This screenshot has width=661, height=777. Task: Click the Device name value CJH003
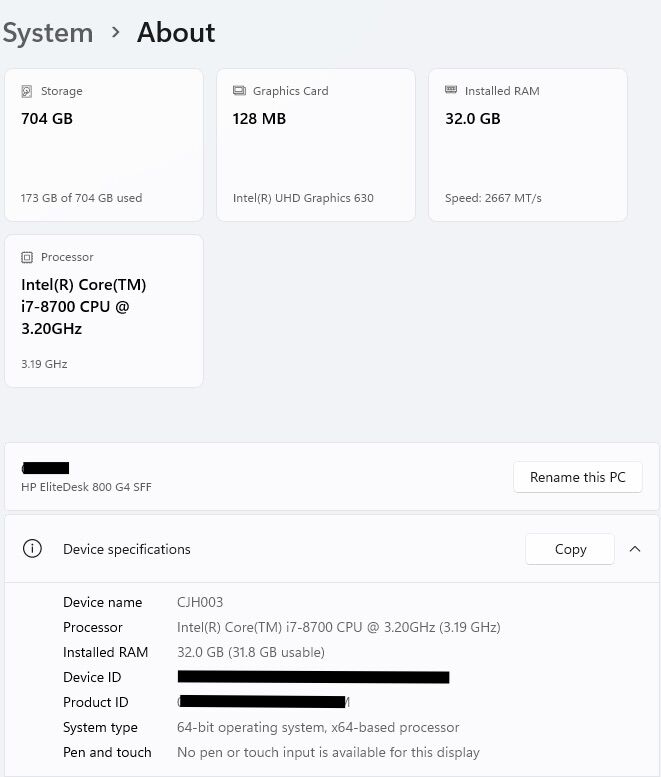(200, 602)
